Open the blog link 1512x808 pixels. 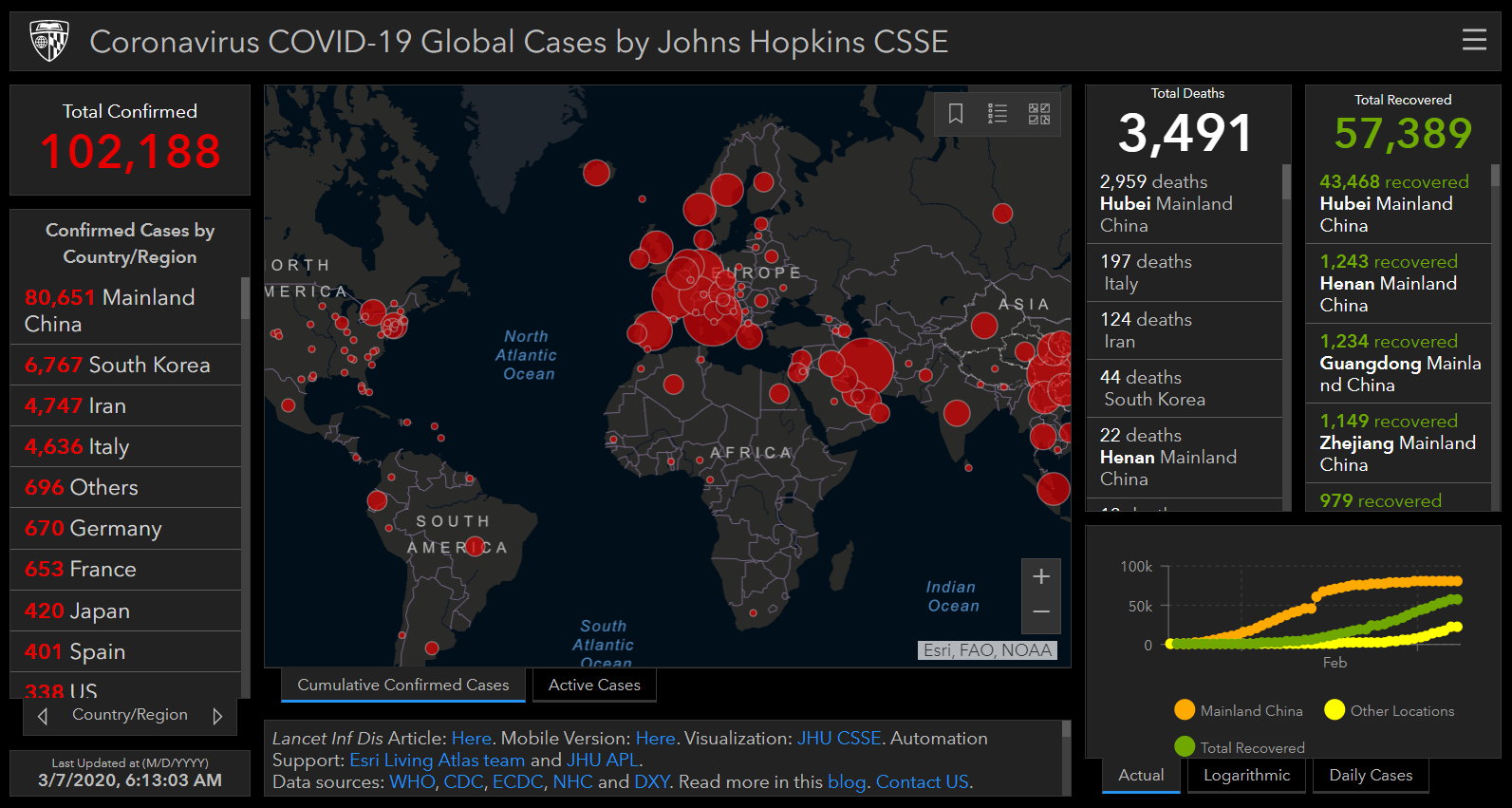[847, 781]
